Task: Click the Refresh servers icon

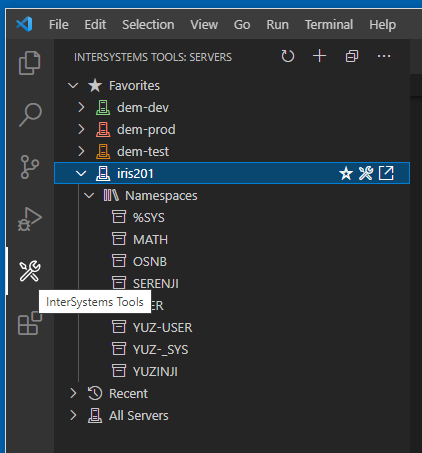Action: point(287,56)
